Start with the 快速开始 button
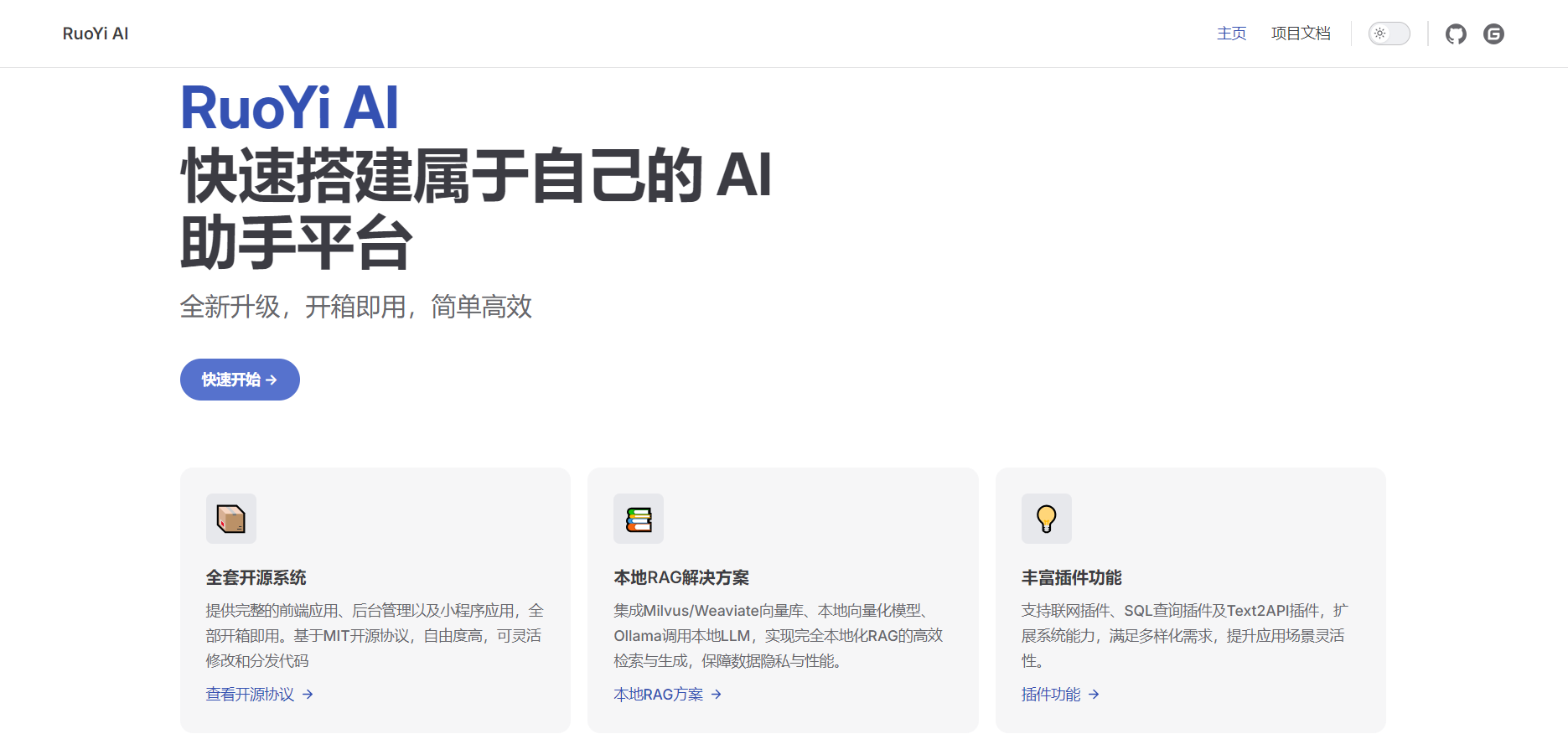Screen dimensions: 1568x734 240,380
